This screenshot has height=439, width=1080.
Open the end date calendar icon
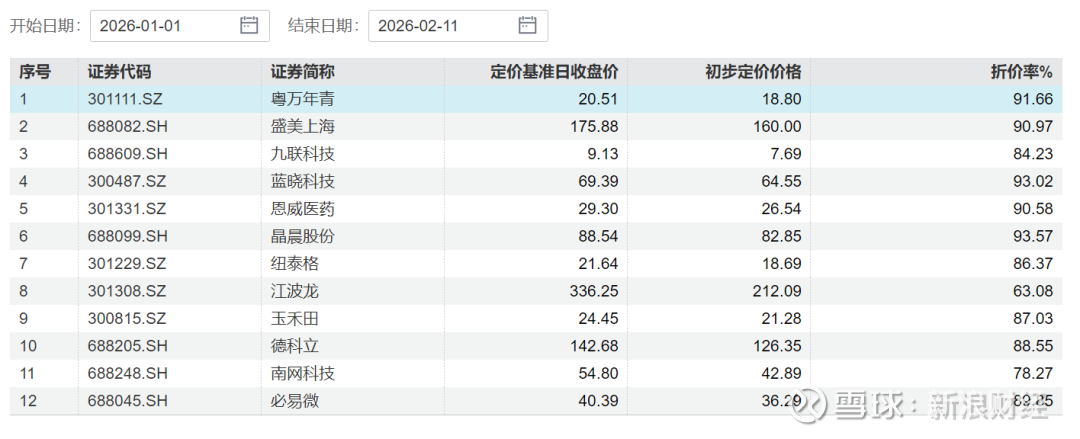click(527, 26)
